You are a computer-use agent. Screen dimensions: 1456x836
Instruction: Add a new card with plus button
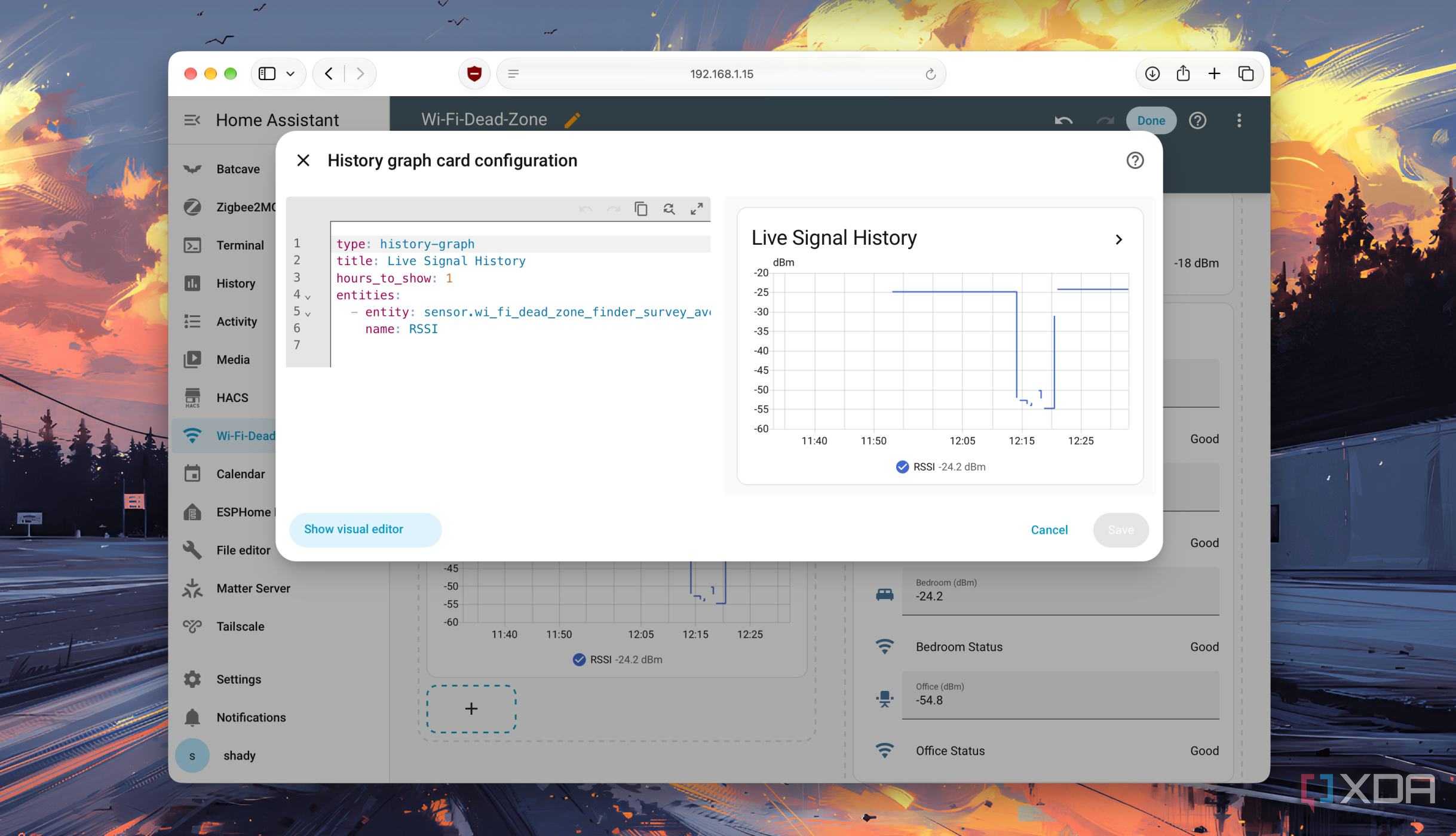[471, 709]
